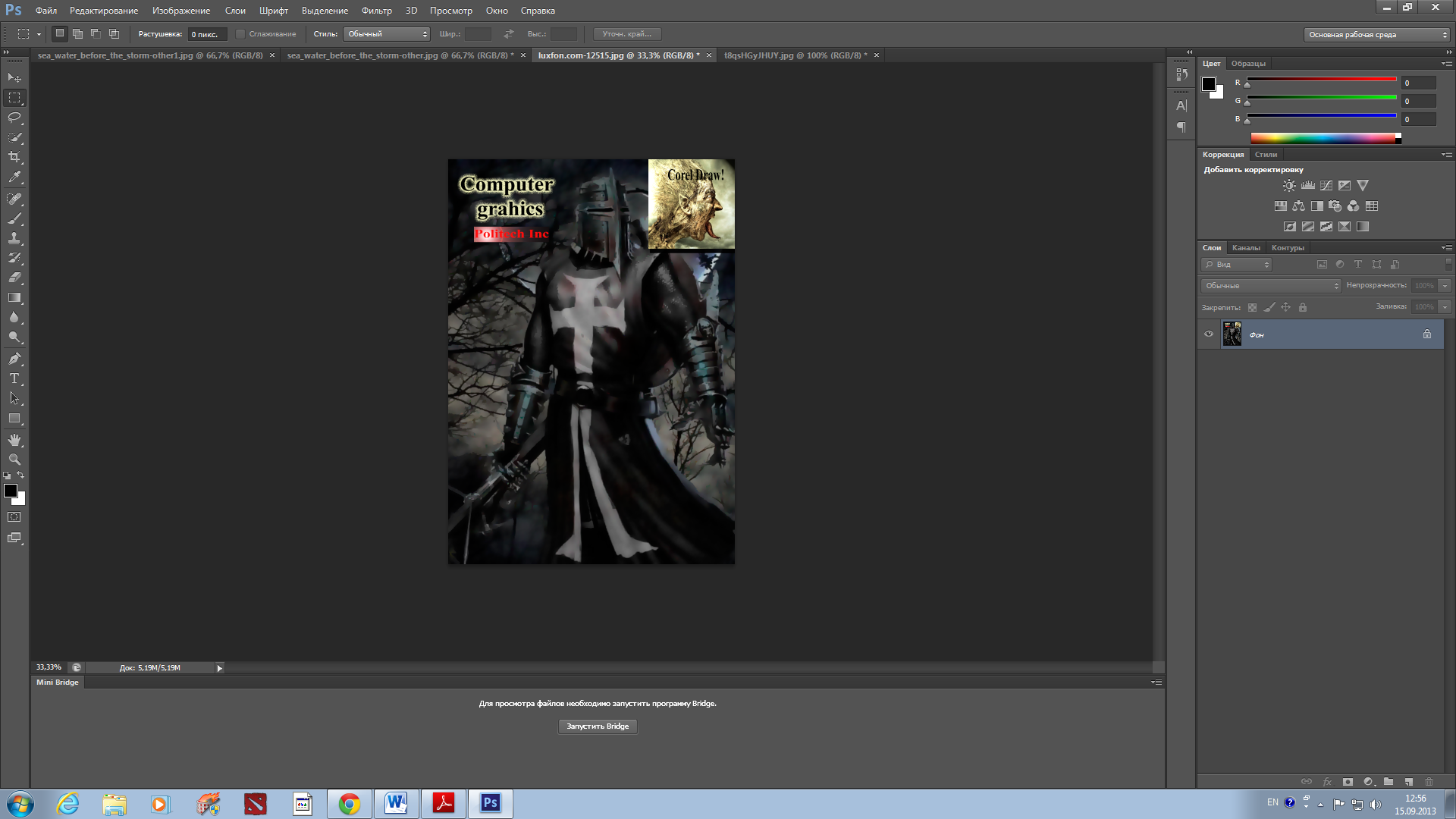
Task: Toggle lock transparent pixels
Action: [1252, 307]
